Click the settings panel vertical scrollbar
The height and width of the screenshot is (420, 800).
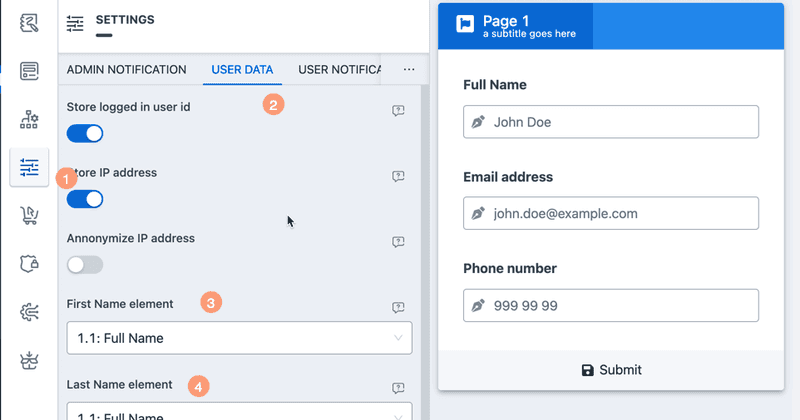point(425,253)
